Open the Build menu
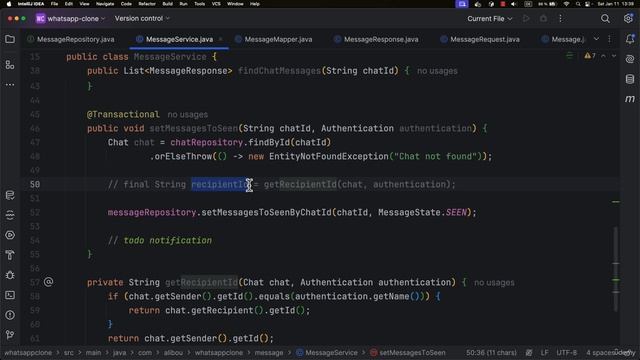 click(167, 4)
